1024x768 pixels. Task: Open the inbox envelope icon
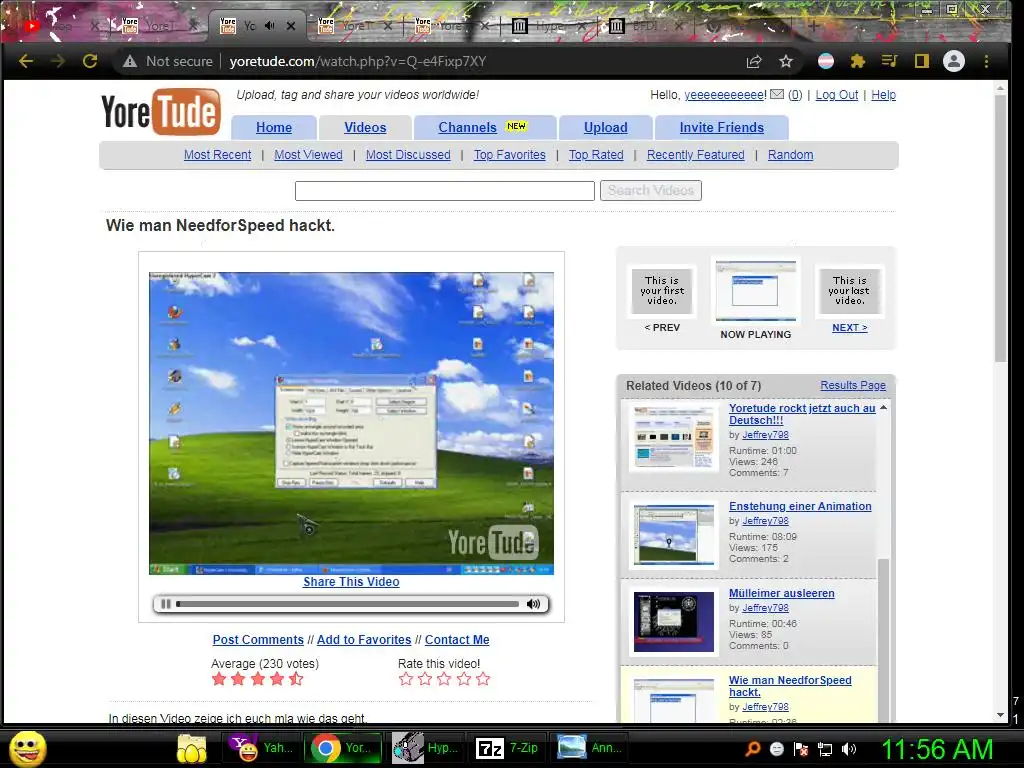point(776,94)
